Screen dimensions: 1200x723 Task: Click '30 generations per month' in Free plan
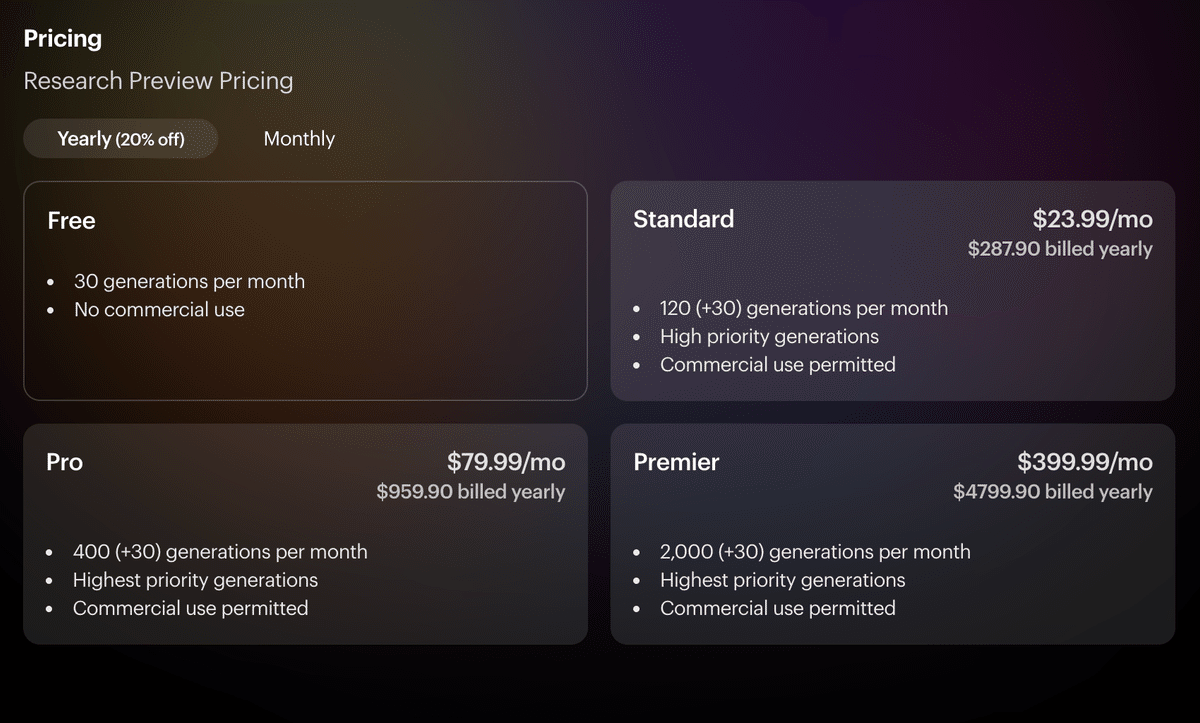pyautogui.click(x=189, y=282)
